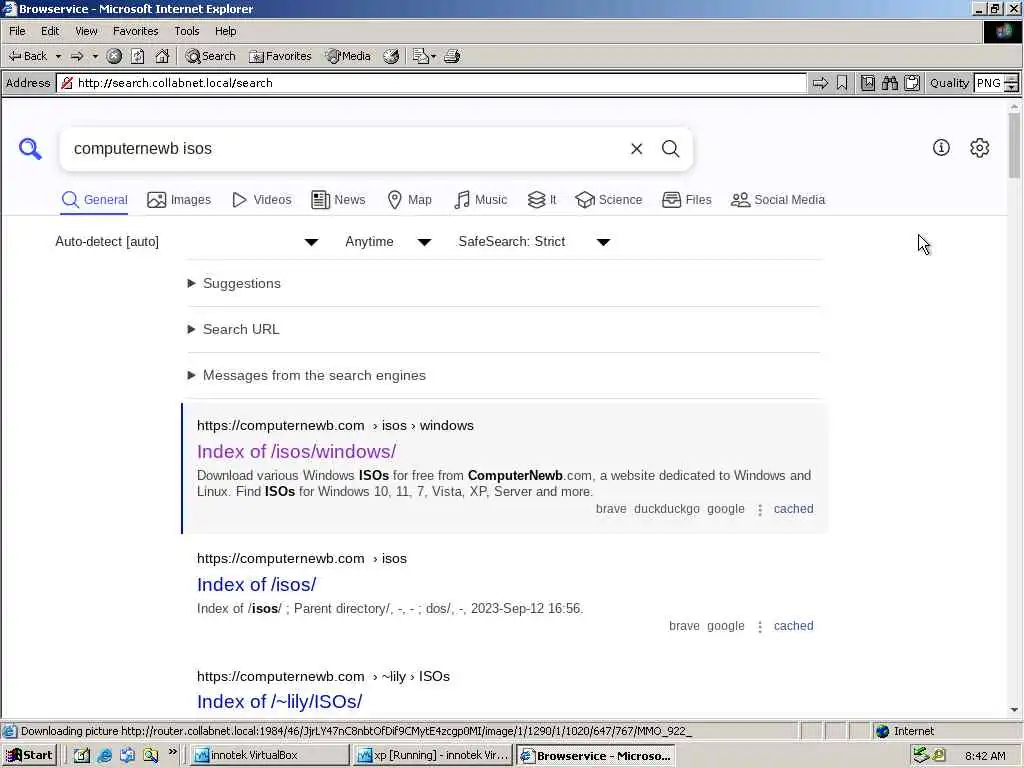This screenshot has width=1024, height=768.
Task: Click the blue magnifier logo icon
Action: (30, 149)
